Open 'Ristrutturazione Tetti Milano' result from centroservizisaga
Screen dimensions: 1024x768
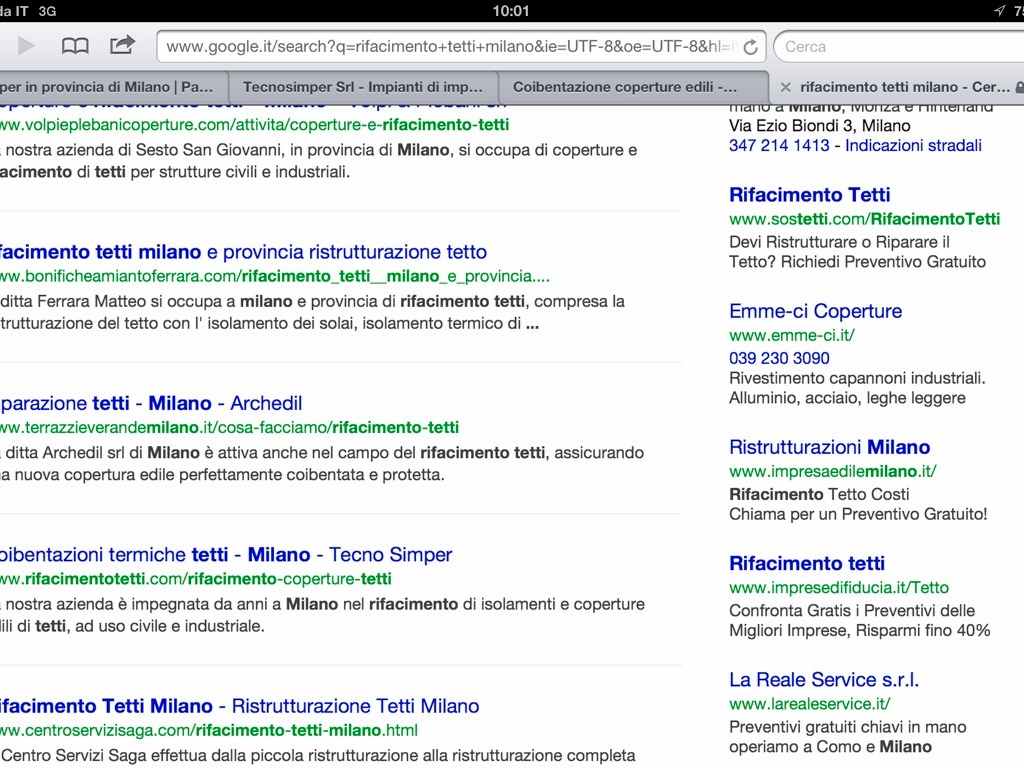(x=240, y=706)
